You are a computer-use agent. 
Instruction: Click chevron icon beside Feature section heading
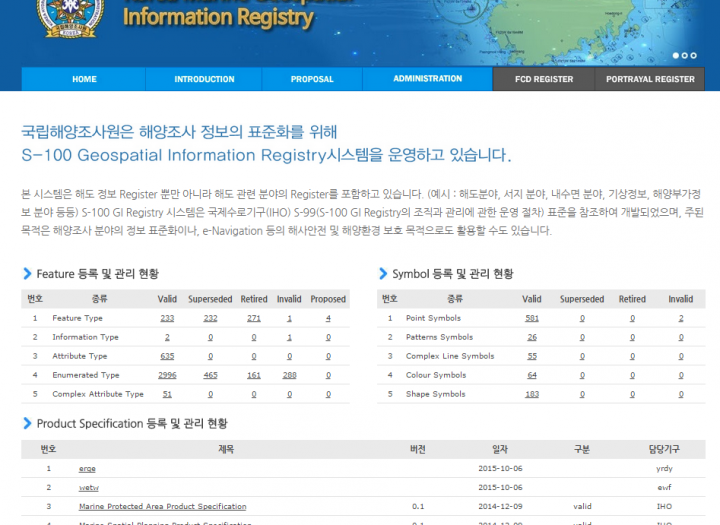point(26,274)
